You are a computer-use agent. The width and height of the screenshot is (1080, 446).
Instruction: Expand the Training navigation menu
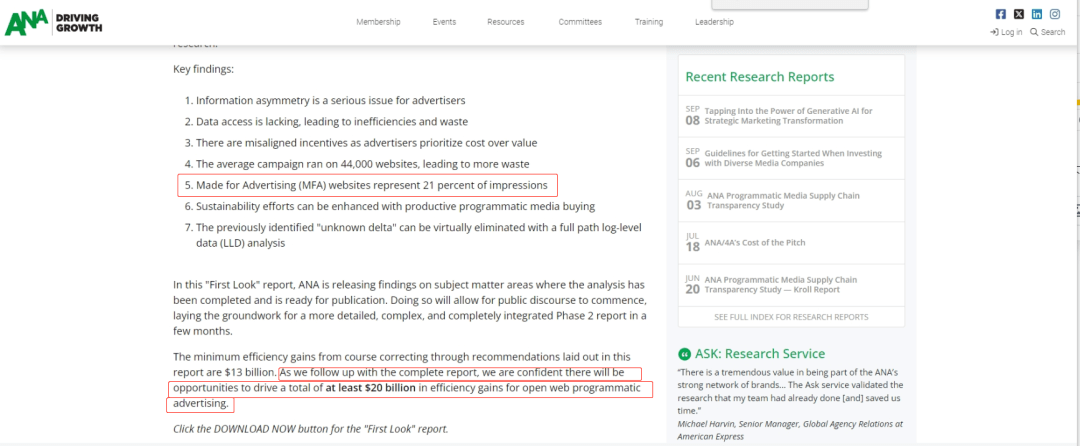[649, 22]
